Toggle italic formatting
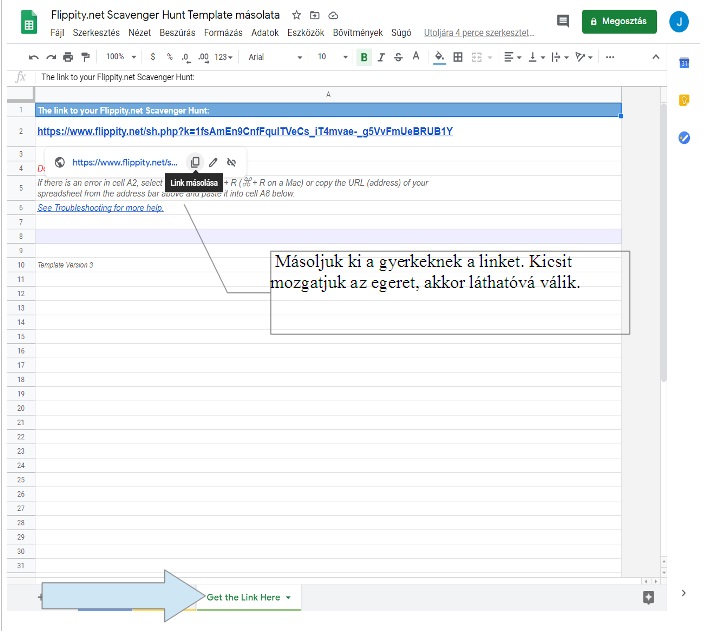721x631 pixels. click(381, 57)
